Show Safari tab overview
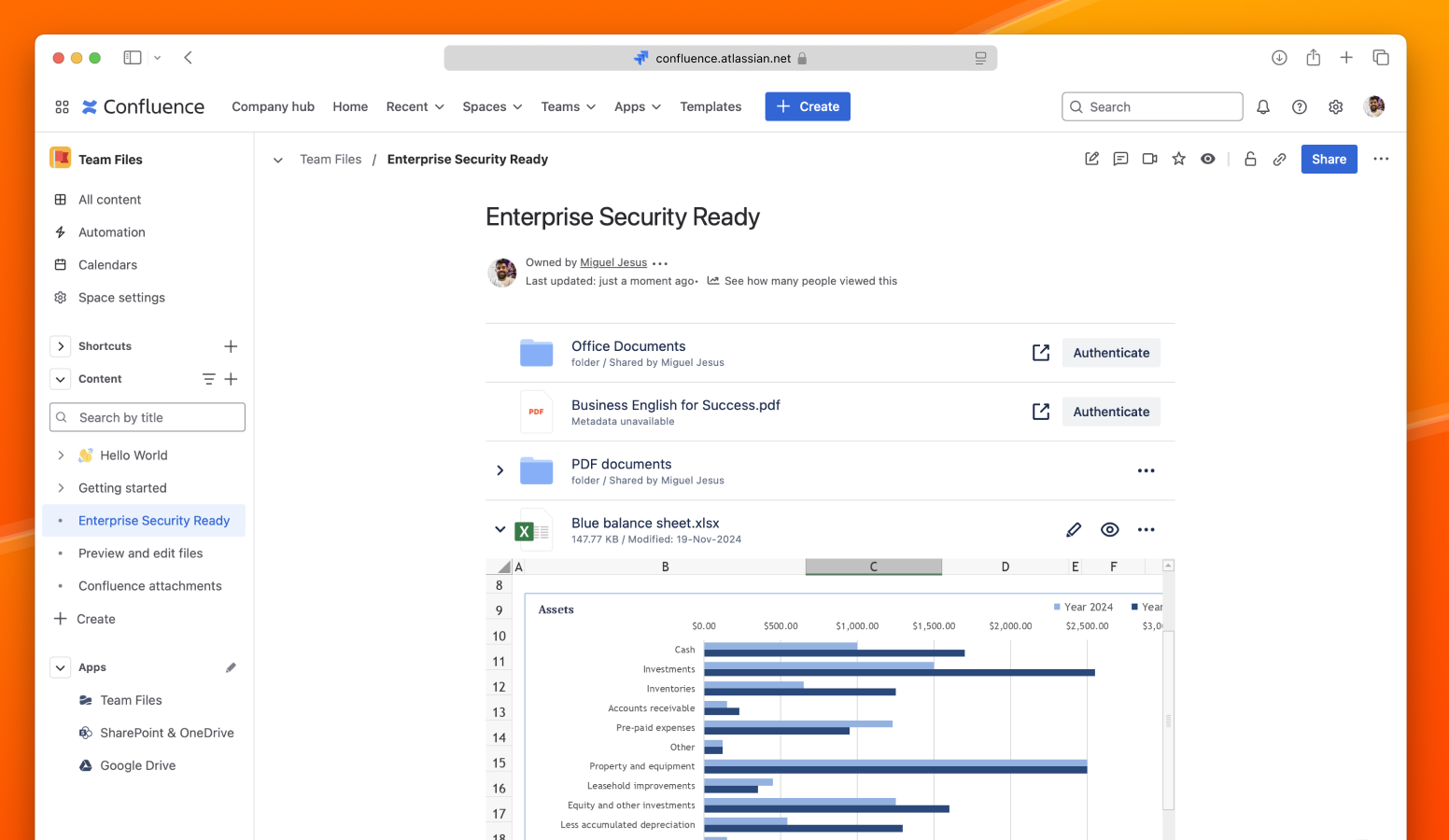The height and width of the screenshot is (840, 1449). point(1381,58)
